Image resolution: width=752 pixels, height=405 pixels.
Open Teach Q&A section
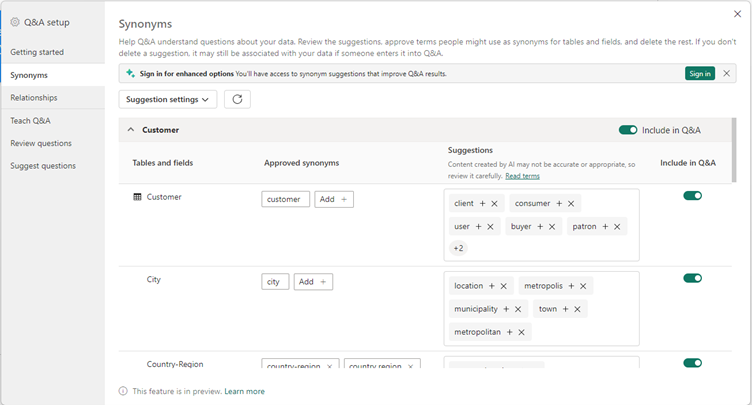click(30, 120)
